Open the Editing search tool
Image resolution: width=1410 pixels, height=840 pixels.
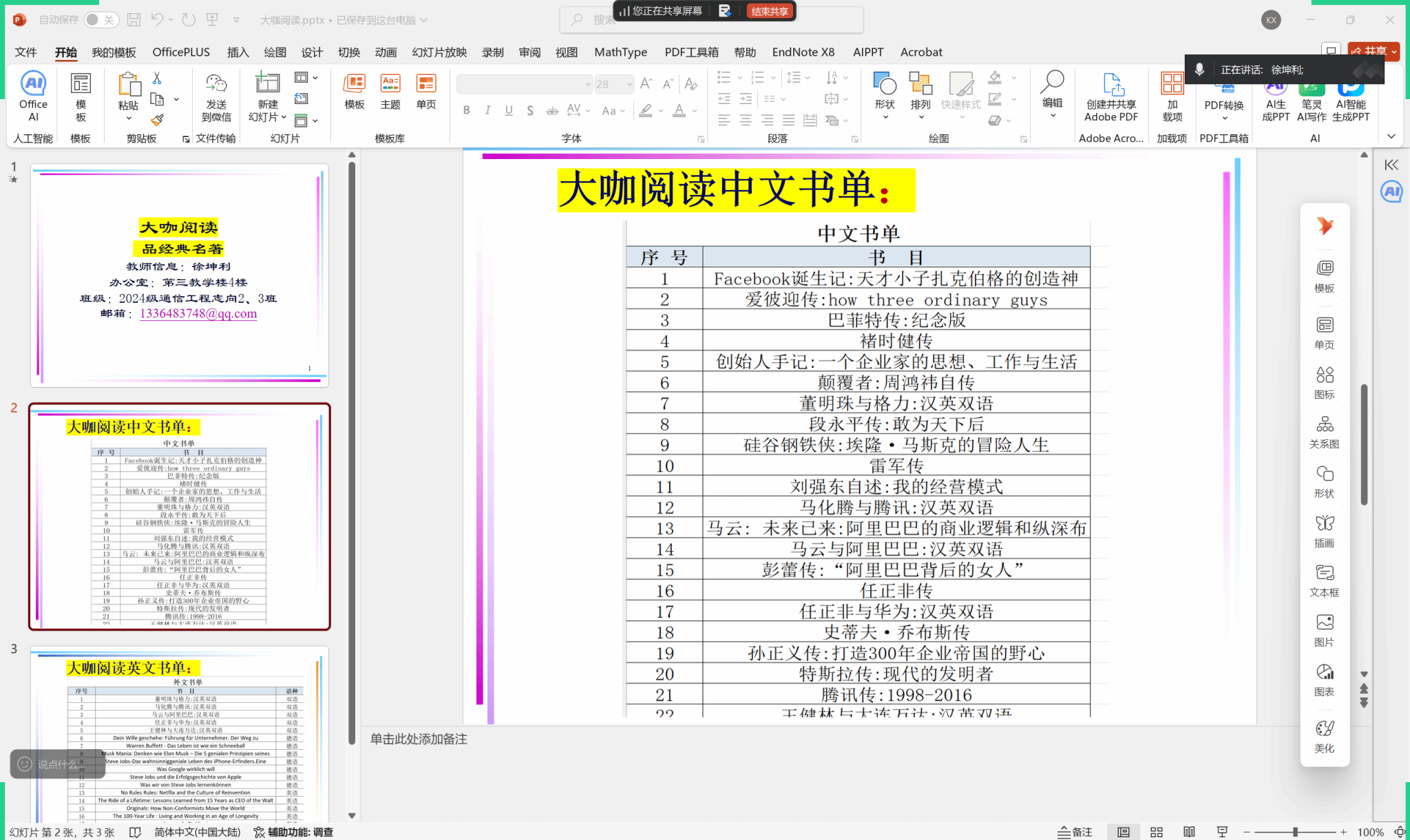pyautogui.click(x=1052, y=93)
